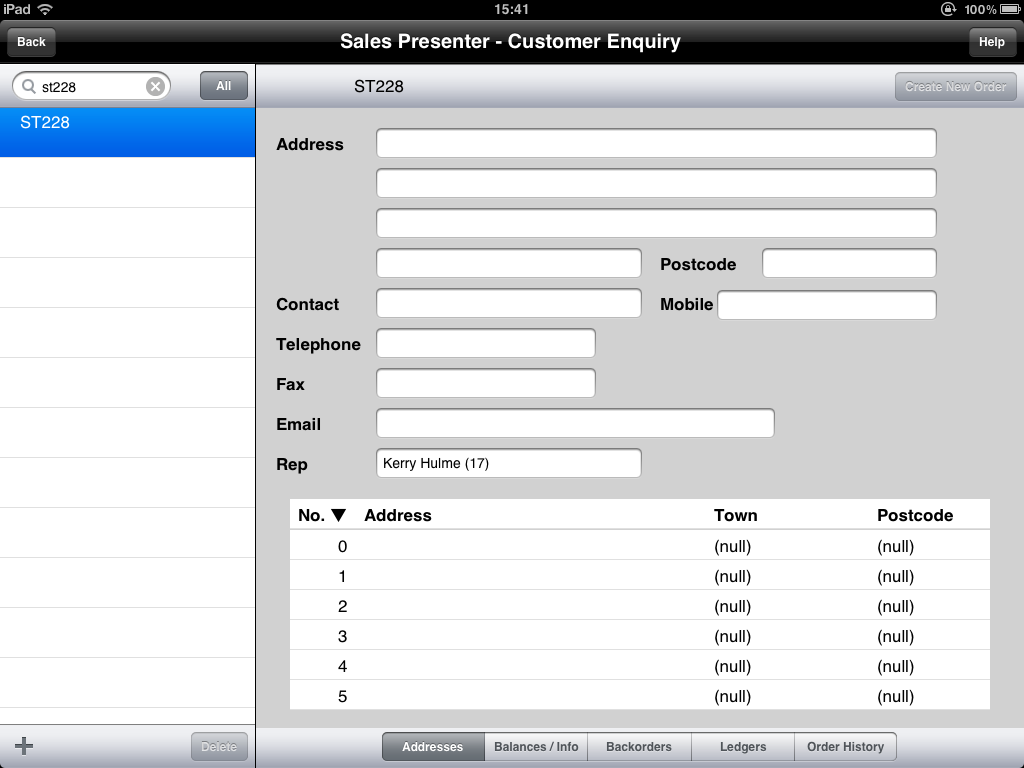The width and height of the screenshot is (1024, 768).
Task: Tap the magnifying glass search icon
Action: (28, 87)
